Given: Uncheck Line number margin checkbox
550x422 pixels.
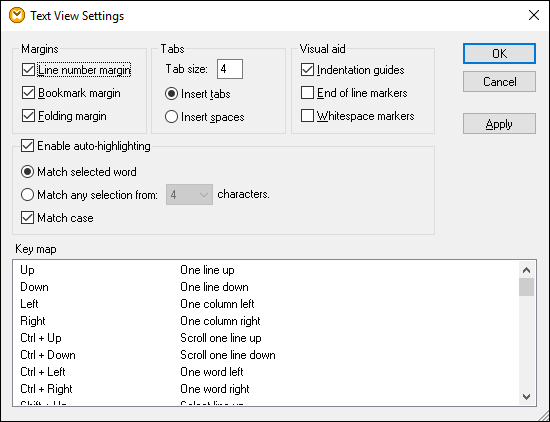Looking at the screenshot, I should pyautogui.click(x=28, y=70).
